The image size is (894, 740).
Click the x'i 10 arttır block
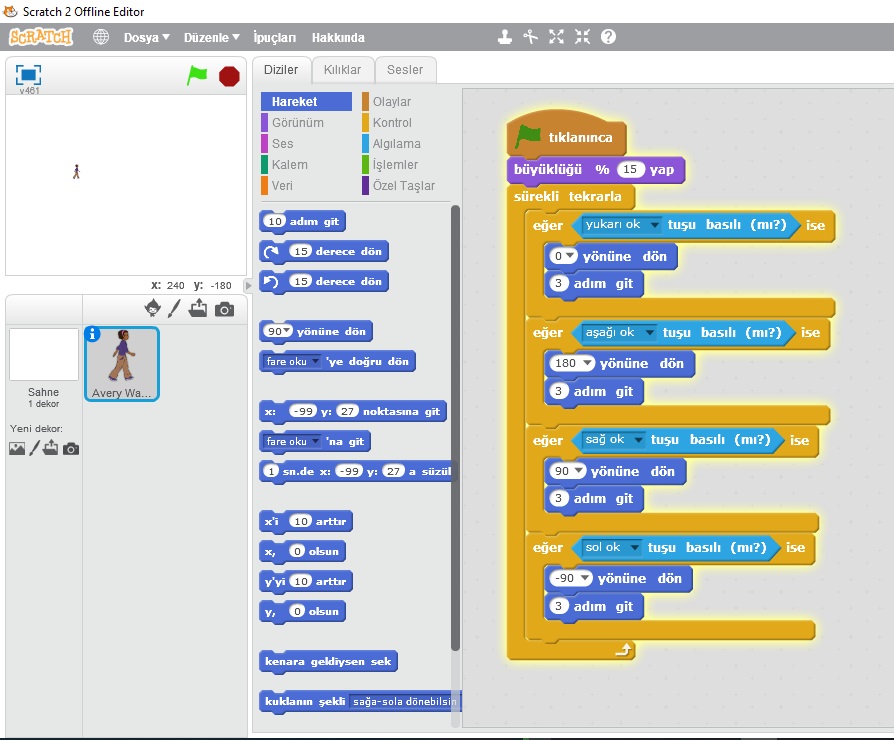(306, 521)
